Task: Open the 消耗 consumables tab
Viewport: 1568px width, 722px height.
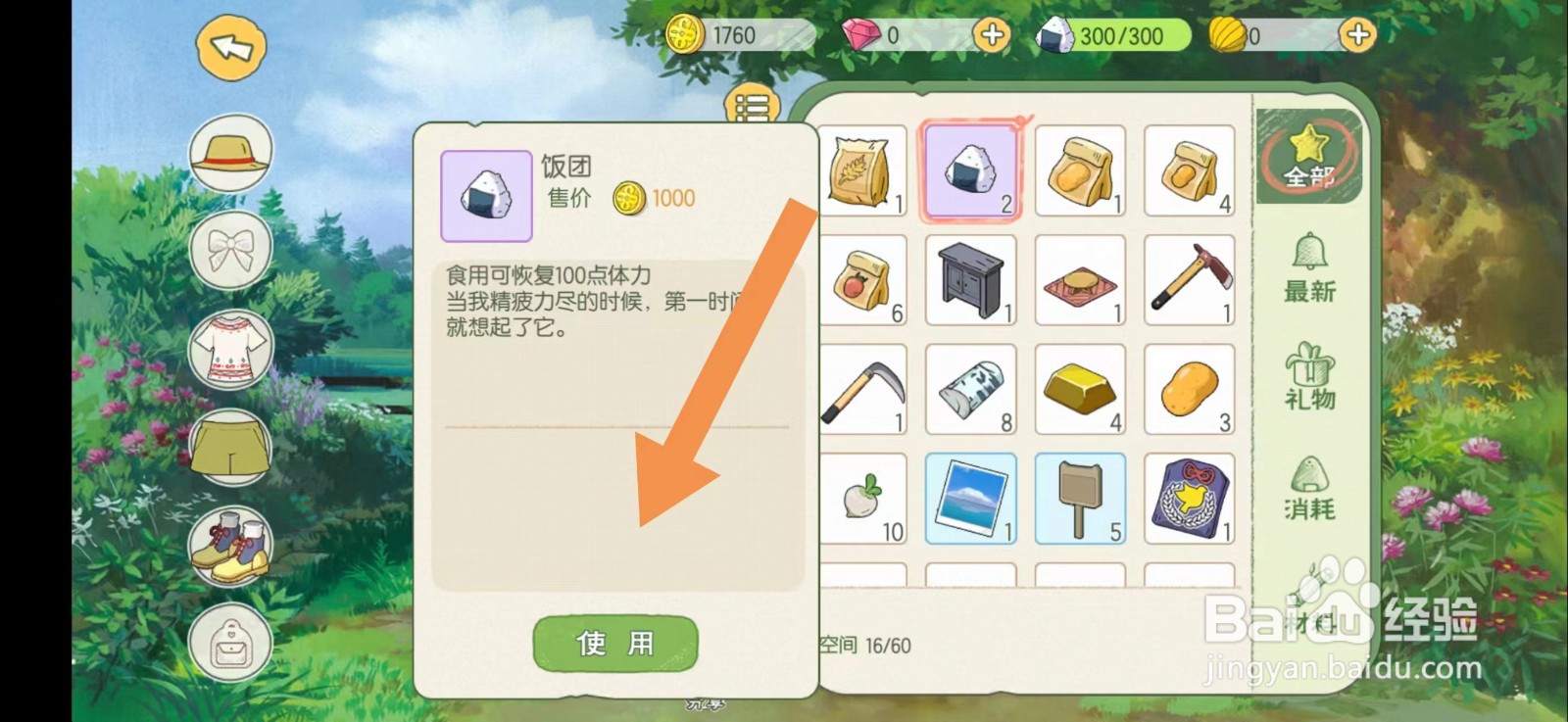Action: click(x=1309, y=487)
